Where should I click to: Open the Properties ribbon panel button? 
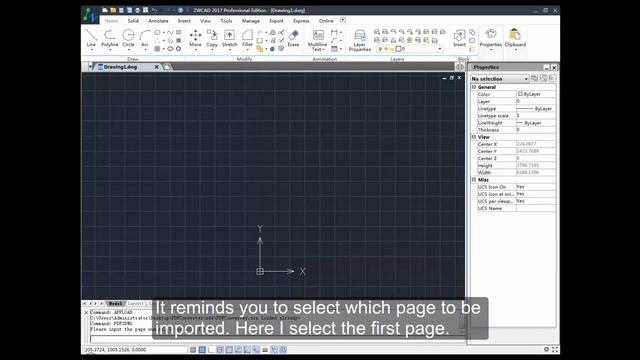(491, 38)
